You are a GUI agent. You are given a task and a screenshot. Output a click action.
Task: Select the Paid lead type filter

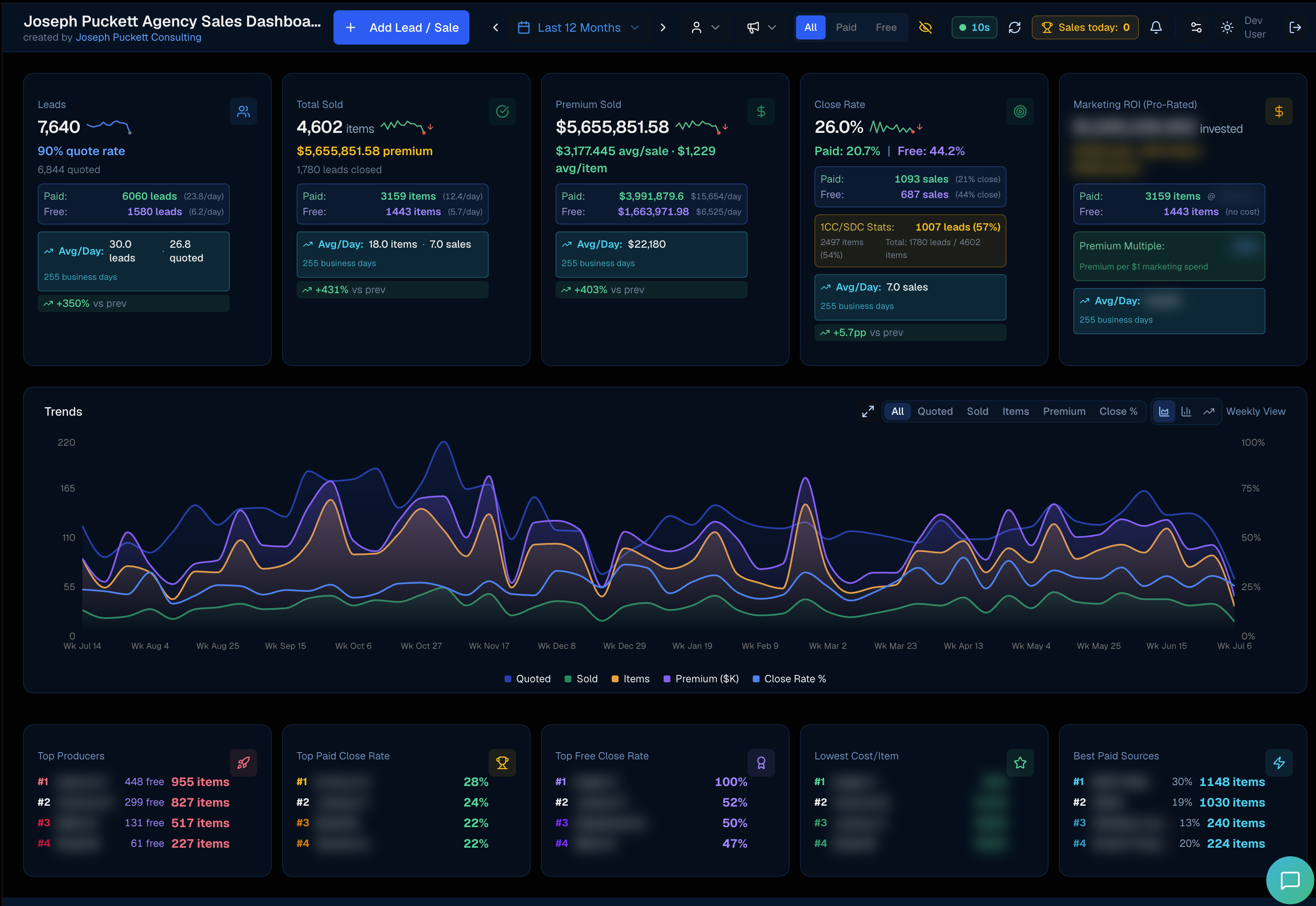tap(846, 27)
